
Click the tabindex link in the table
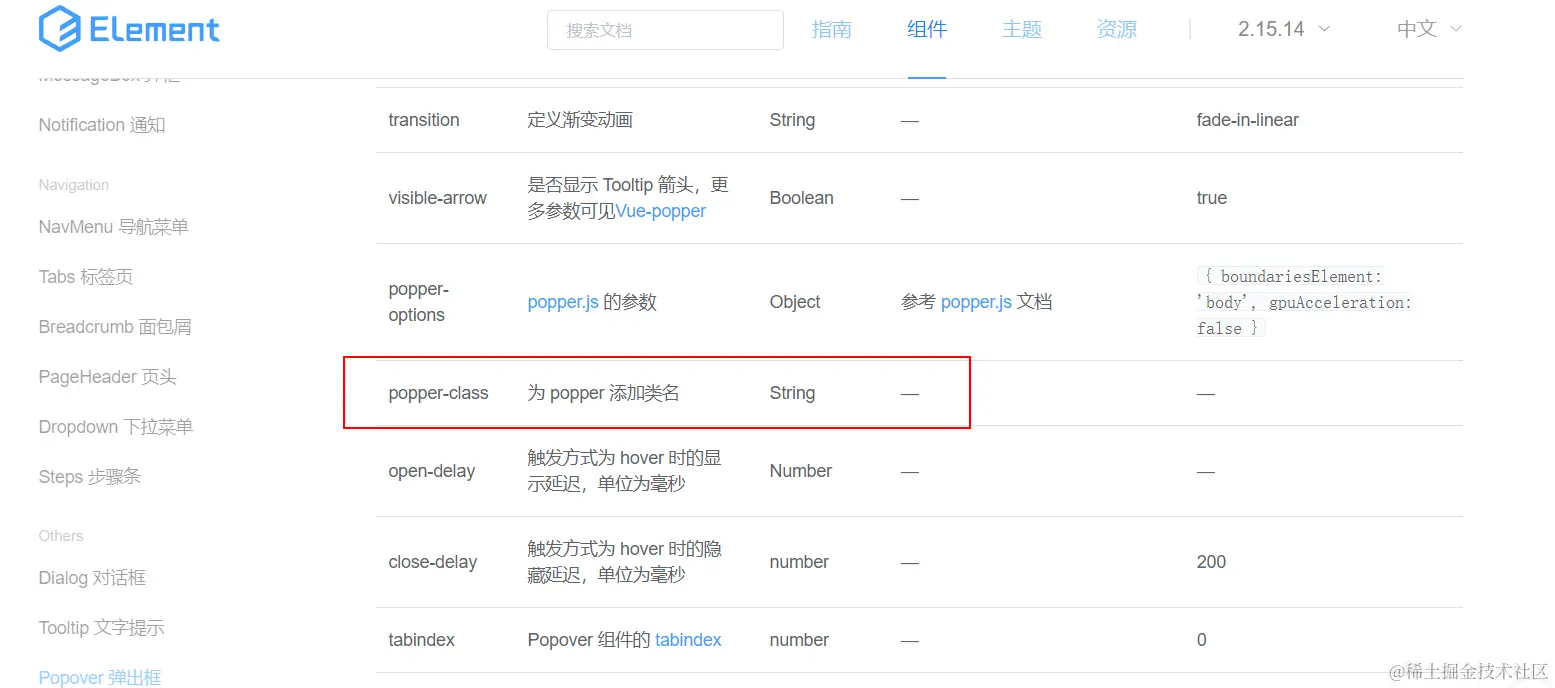(688, 640)
